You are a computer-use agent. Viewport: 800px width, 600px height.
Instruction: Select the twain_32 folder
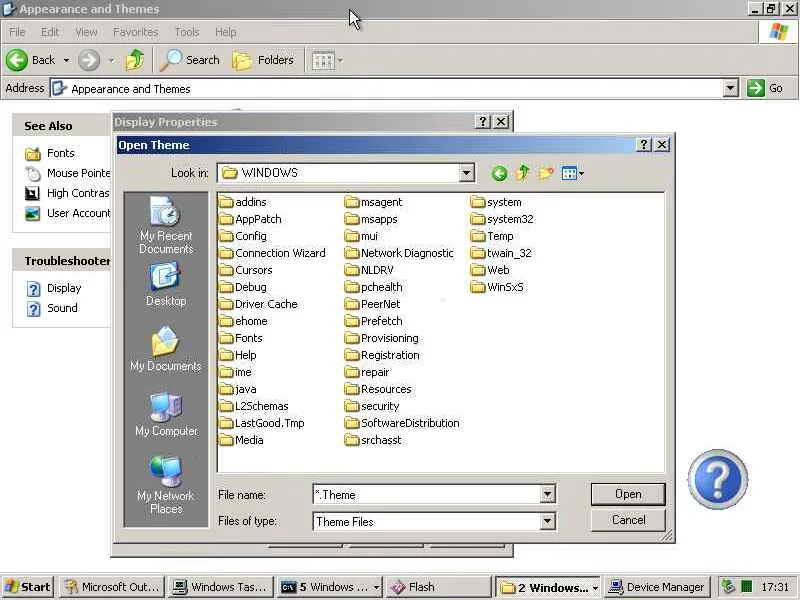click(x=501, y=253)
